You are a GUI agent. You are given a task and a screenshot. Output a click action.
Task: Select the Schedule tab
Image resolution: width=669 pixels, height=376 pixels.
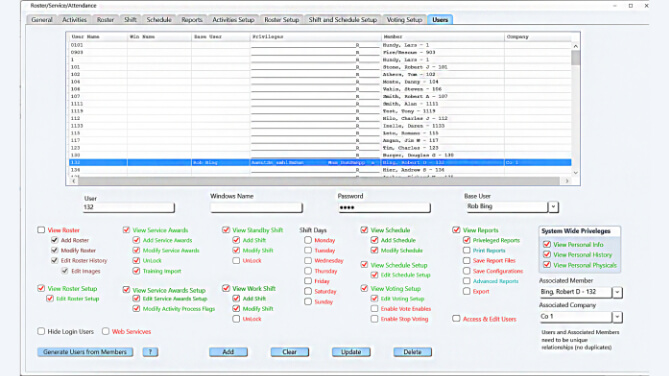click(x=159, y=20)
